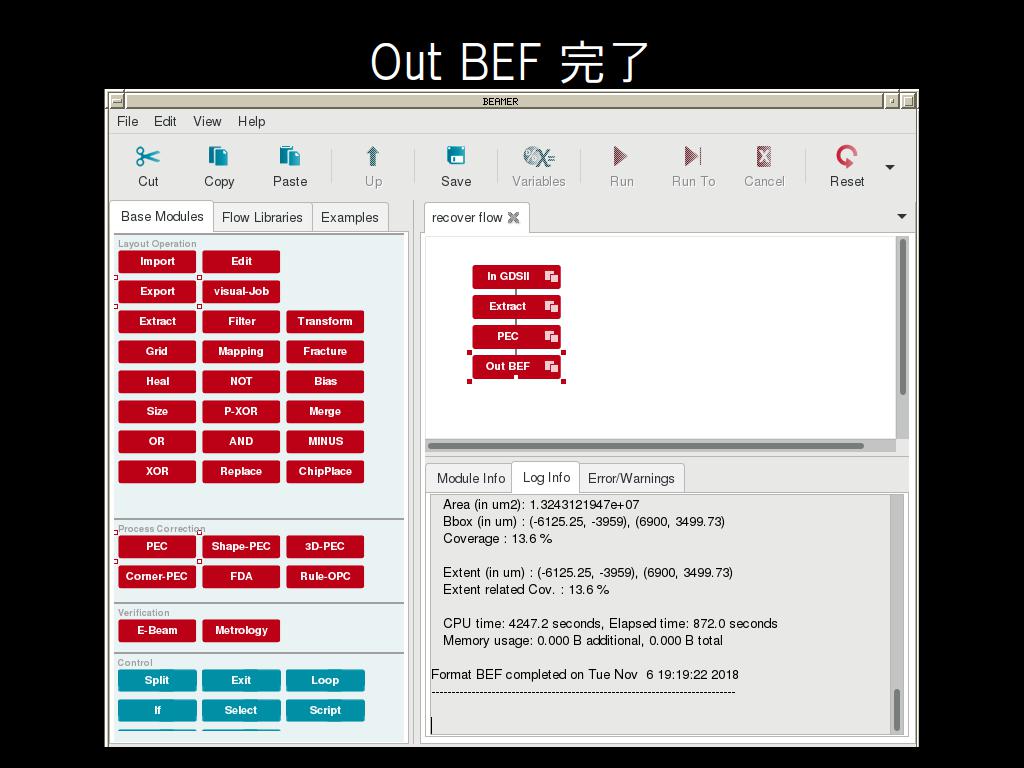Click the Merge module button
This screenshot has width=1024, height=768.
coord(325,411)
